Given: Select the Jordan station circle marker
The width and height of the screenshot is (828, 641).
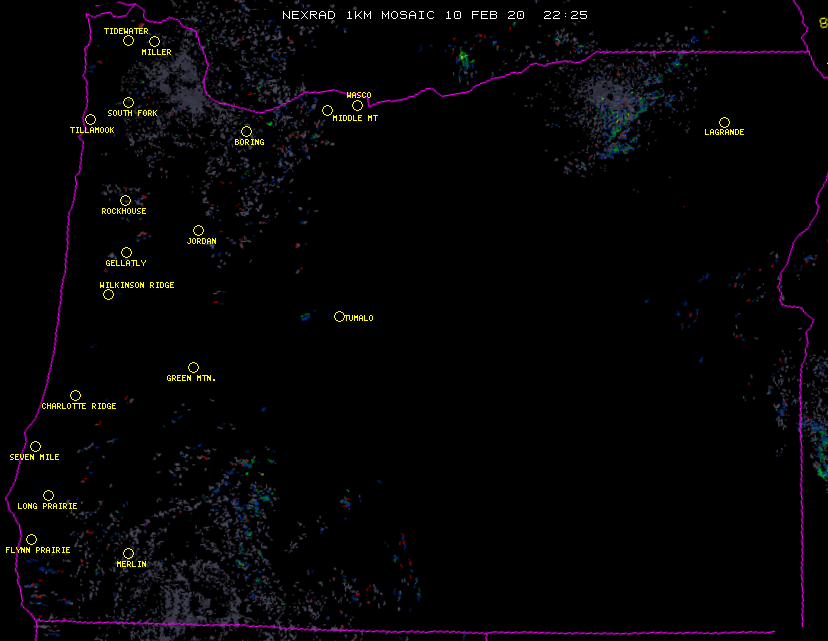Looking at the screenshot, I should [198, 231].
